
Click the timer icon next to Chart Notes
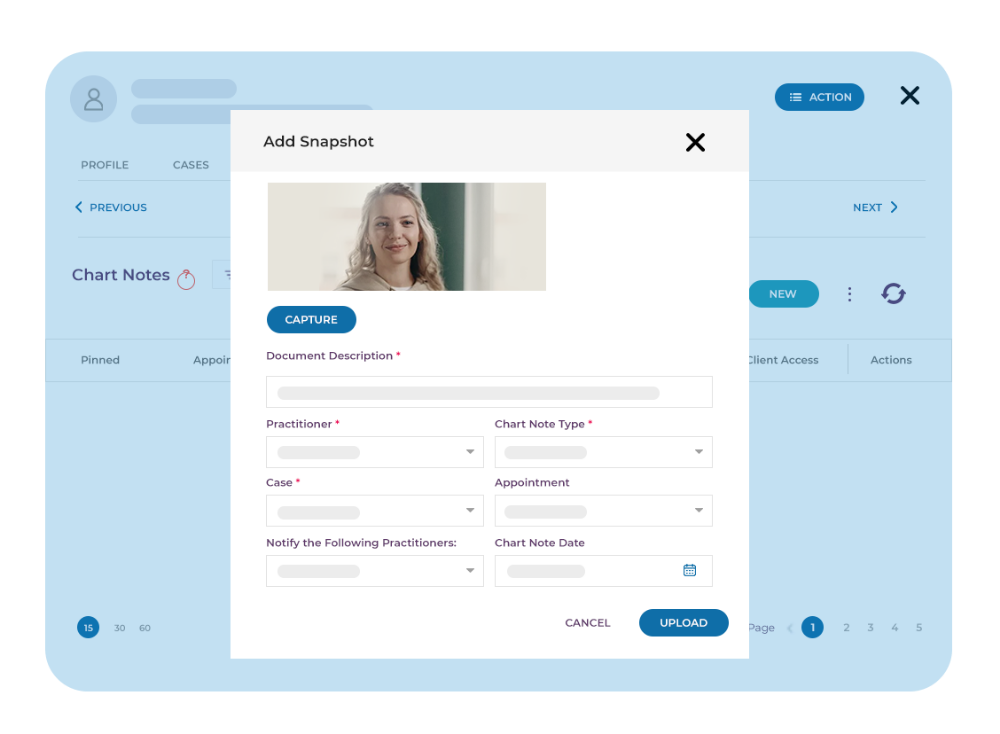click(186, 280)
